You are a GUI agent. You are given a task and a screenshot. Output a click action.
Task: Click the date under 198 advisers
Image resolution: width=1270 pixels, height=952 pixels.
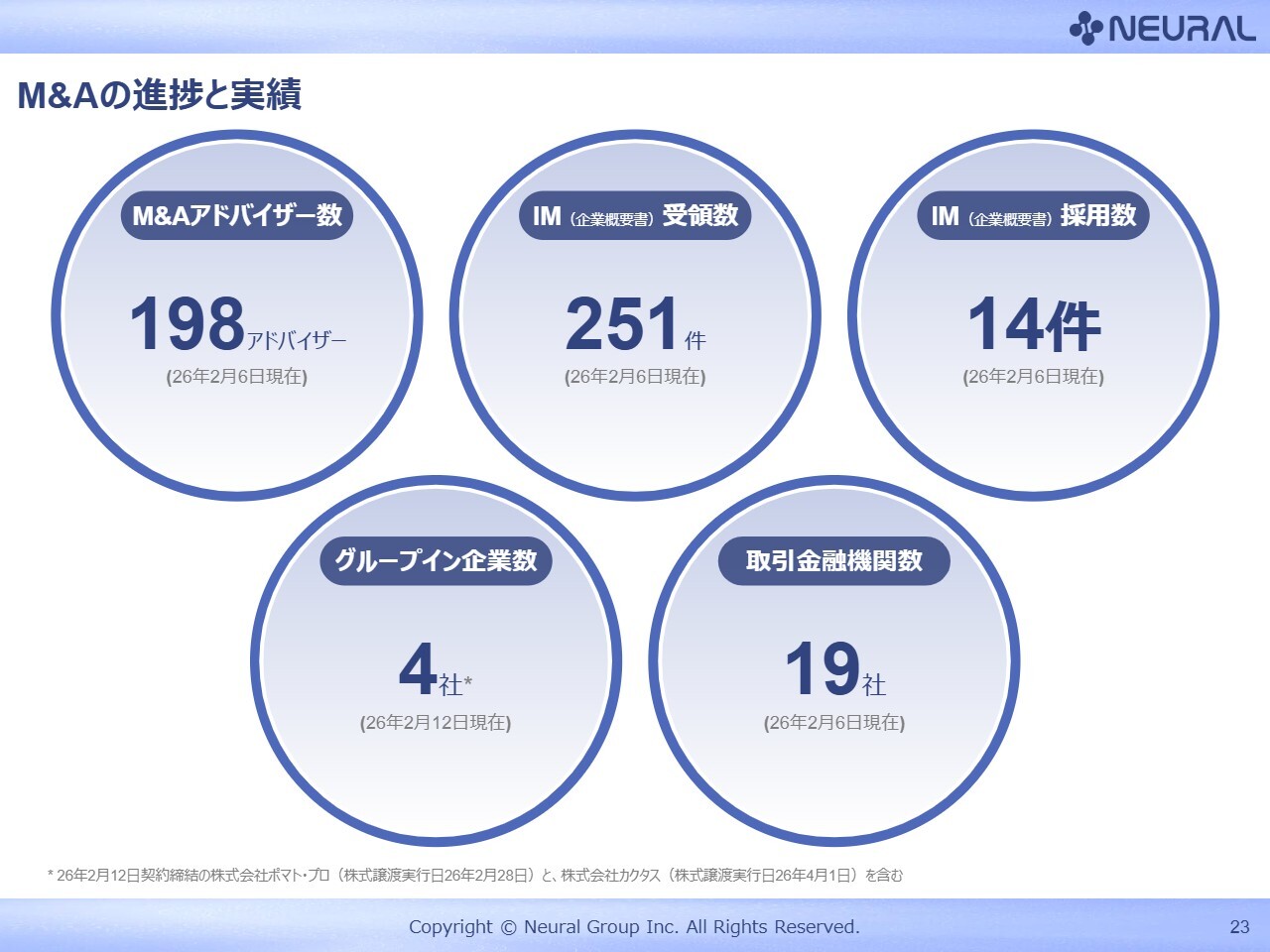coord(237,377)
